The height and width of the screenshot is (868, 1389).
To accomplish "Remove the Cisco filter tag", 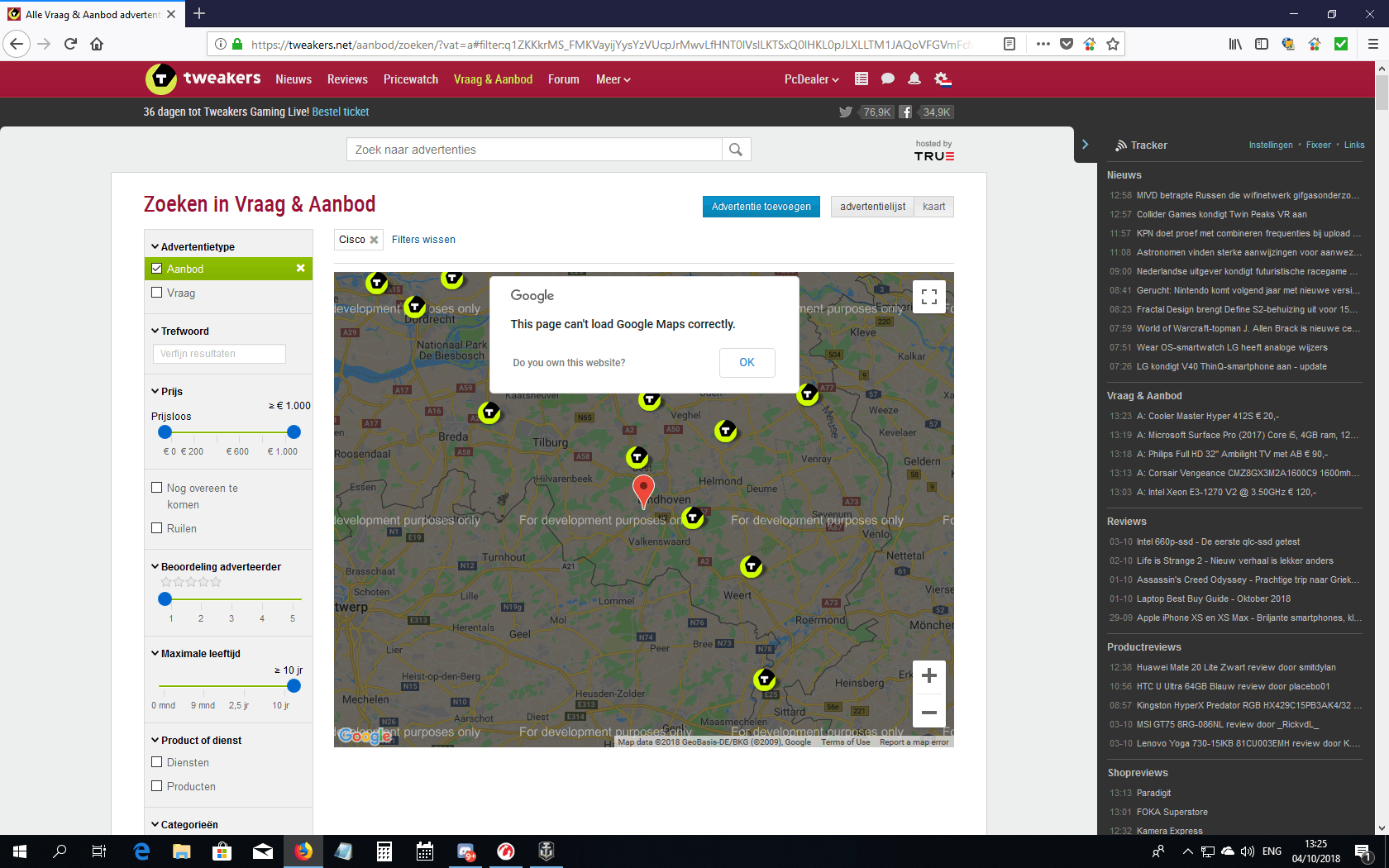I will (374, 240).
